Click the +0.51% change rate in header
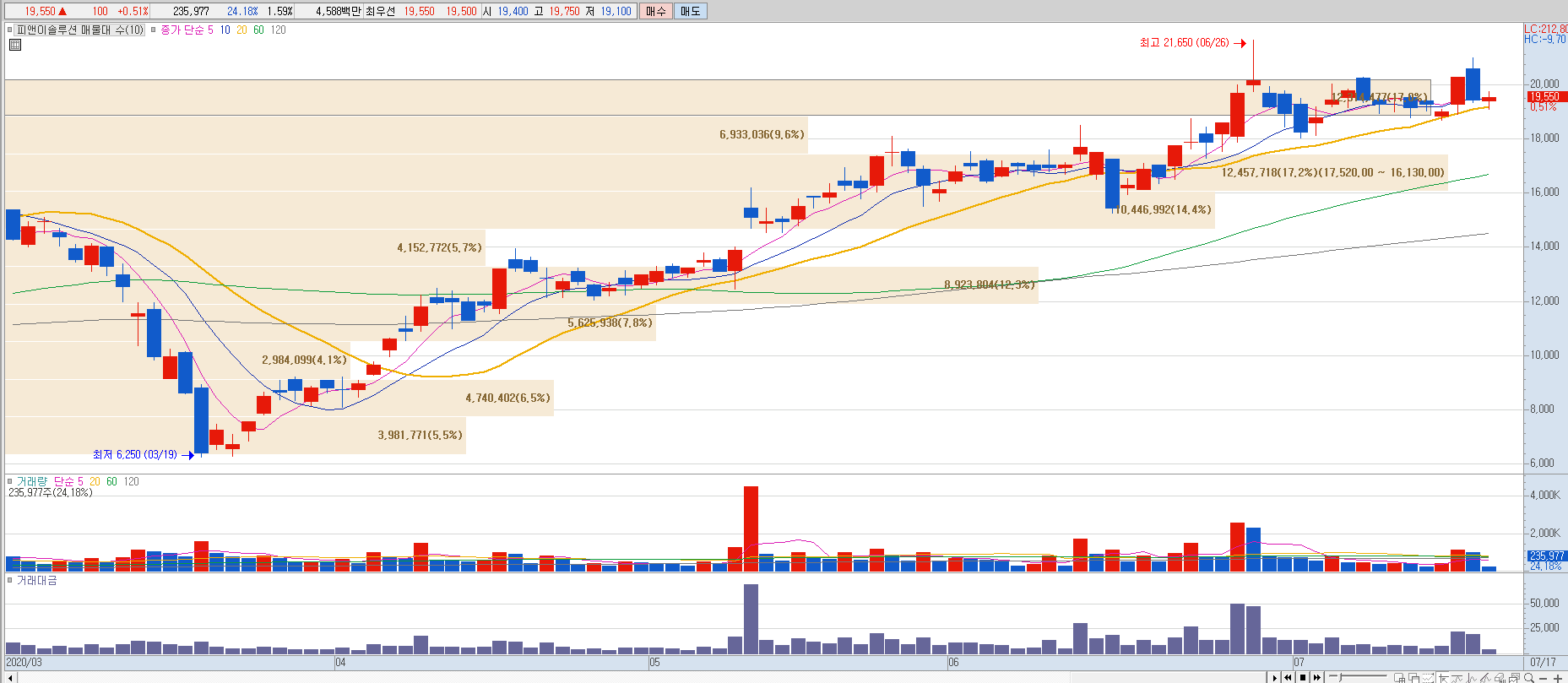 (x=133, y=11)
